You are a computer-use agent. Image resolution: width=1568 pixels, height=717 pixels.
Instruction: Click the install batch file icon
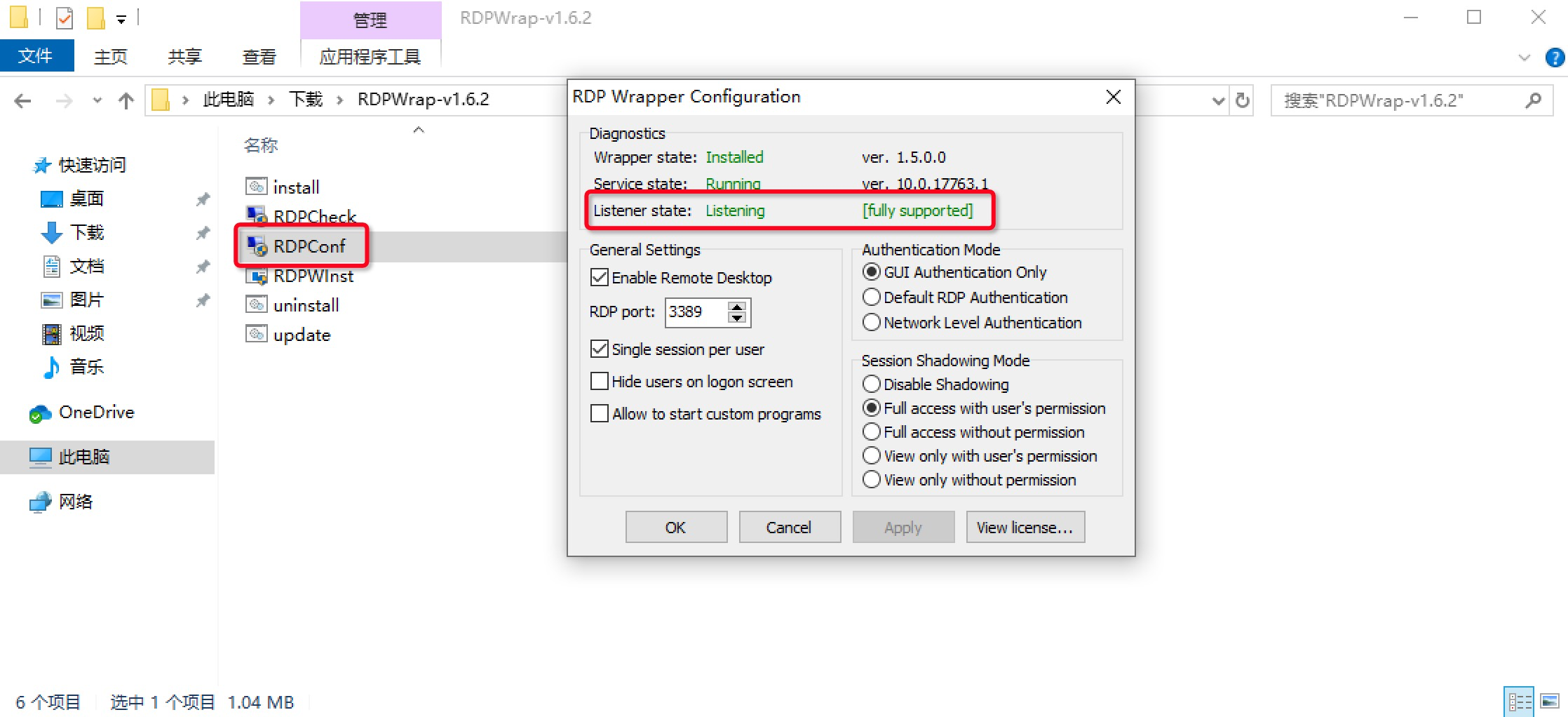[x=257, y=187]
